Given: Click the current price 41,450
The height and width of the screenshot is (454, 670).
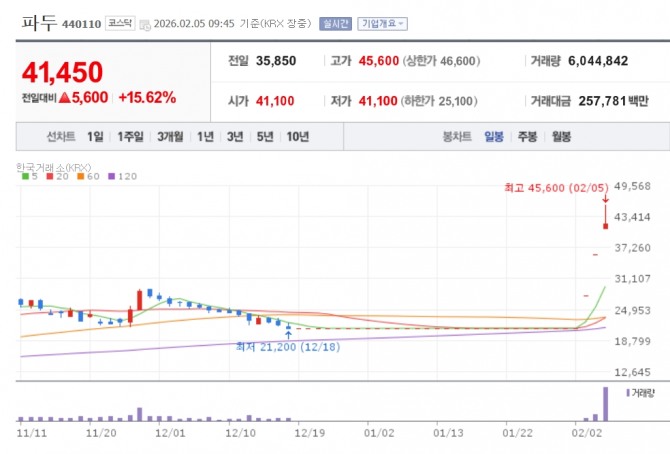Looking at the screenshot, I should click(x=62, y=72).
